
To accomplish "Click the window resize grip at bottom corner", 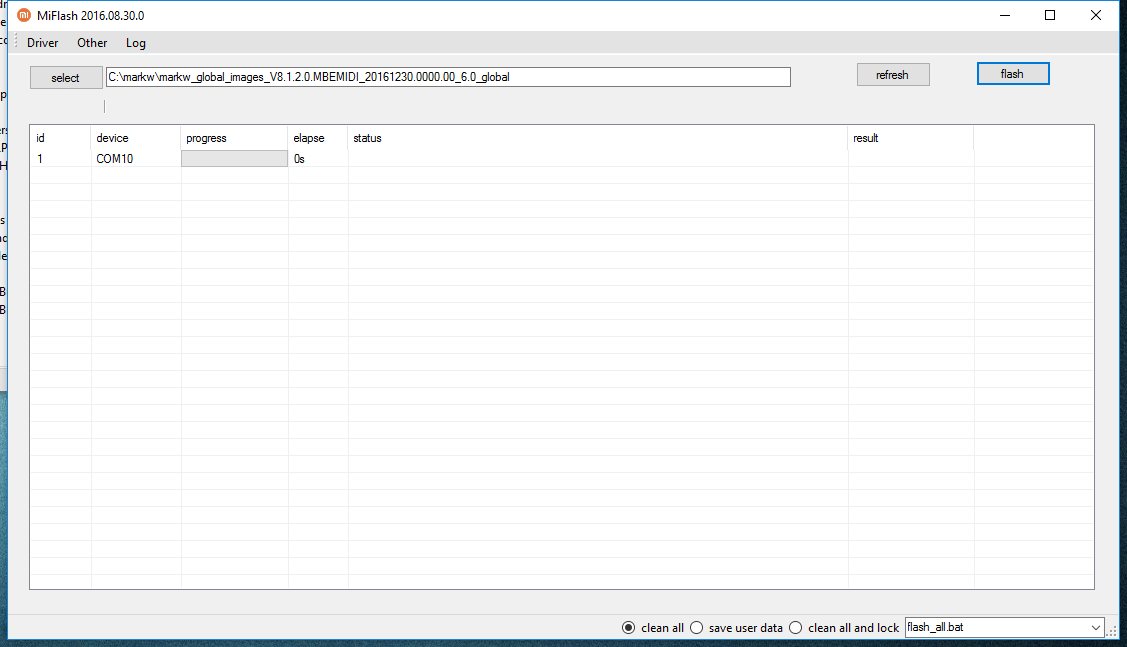I will click(1113, 630).
